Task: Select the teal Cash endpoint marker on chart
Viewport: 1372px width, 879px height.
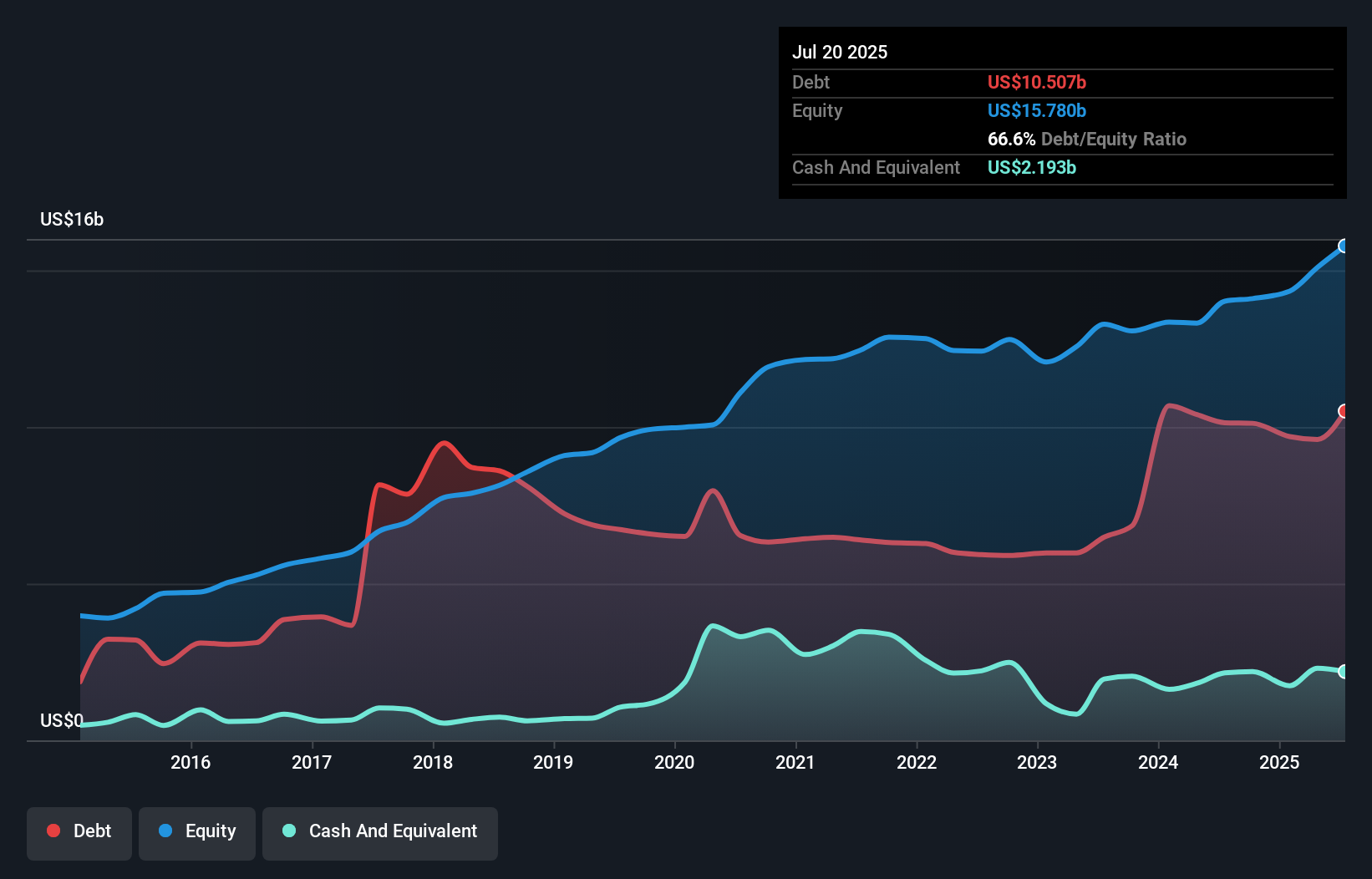Action: tap(1344, 671)
